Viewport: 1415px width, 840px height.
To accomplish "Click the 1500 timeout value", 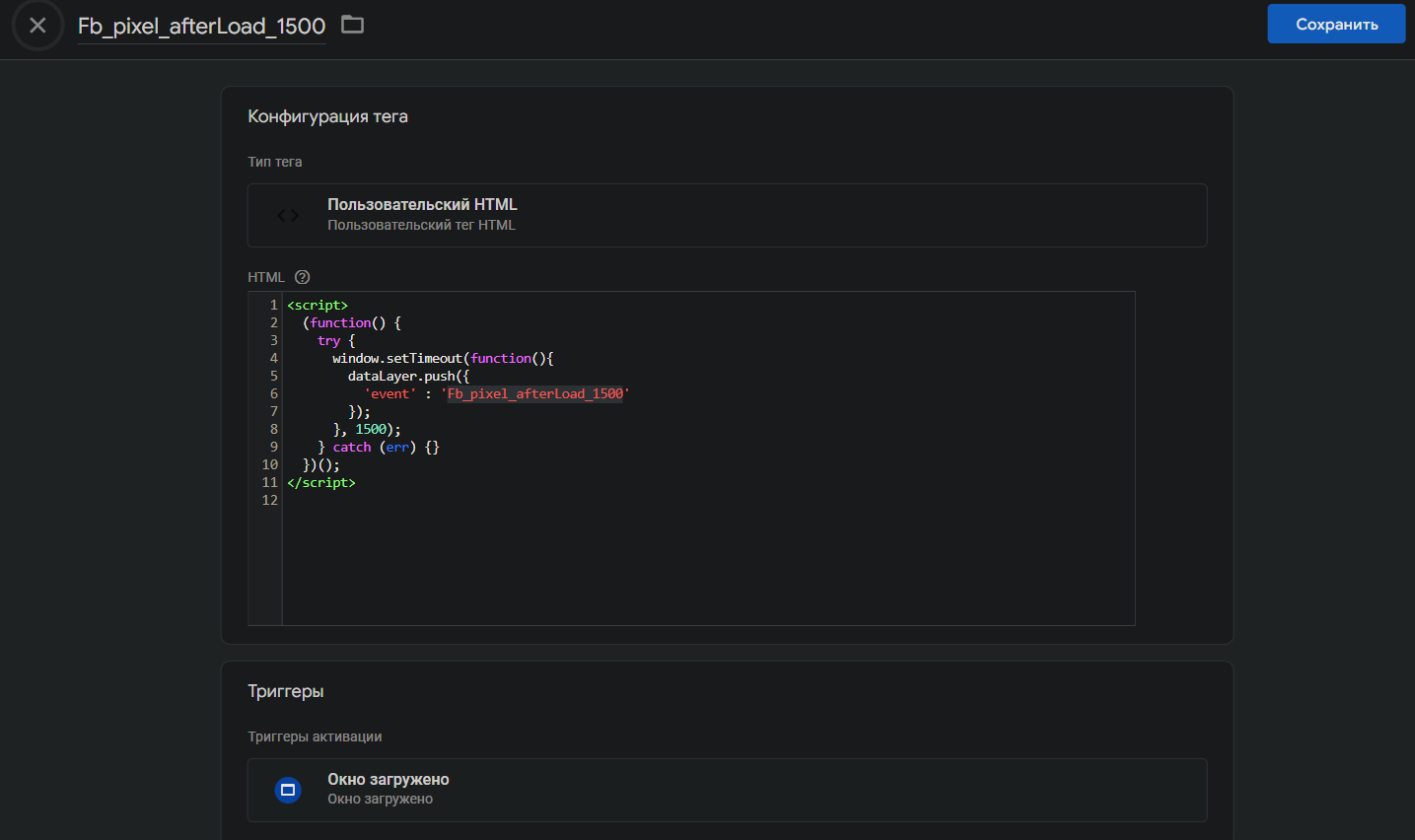I will tap(371, 430).
